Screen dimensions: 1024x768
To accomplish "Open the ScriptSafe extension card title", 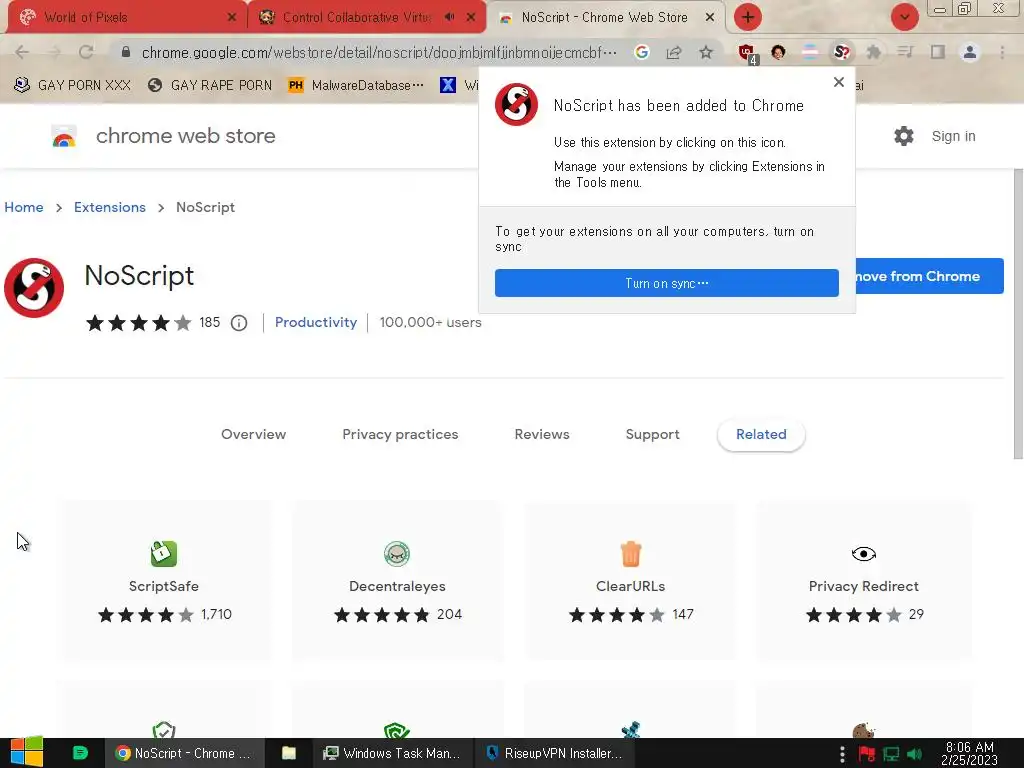I will 163,586.
